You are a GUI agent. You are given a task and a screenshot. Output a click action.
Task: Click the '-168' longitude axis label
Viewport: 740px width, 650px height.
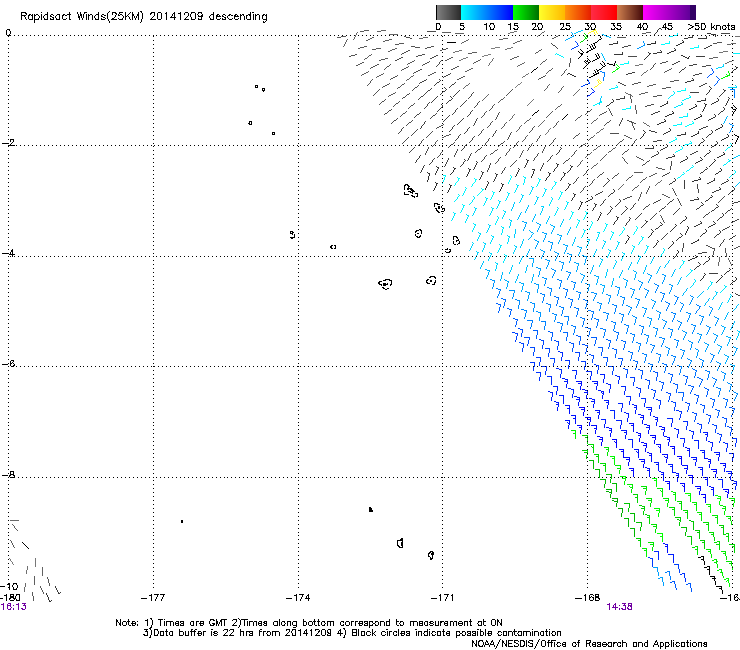click(588, 598)
